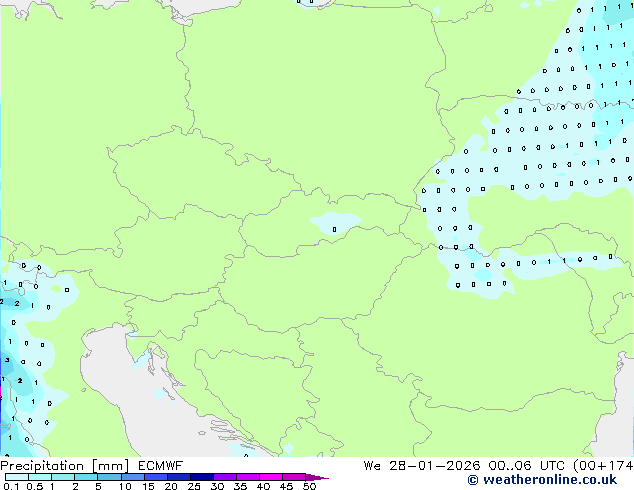Pick the 2–5 mm legend swatch
This screenshot has width=634, height=490.
(86, 477)
